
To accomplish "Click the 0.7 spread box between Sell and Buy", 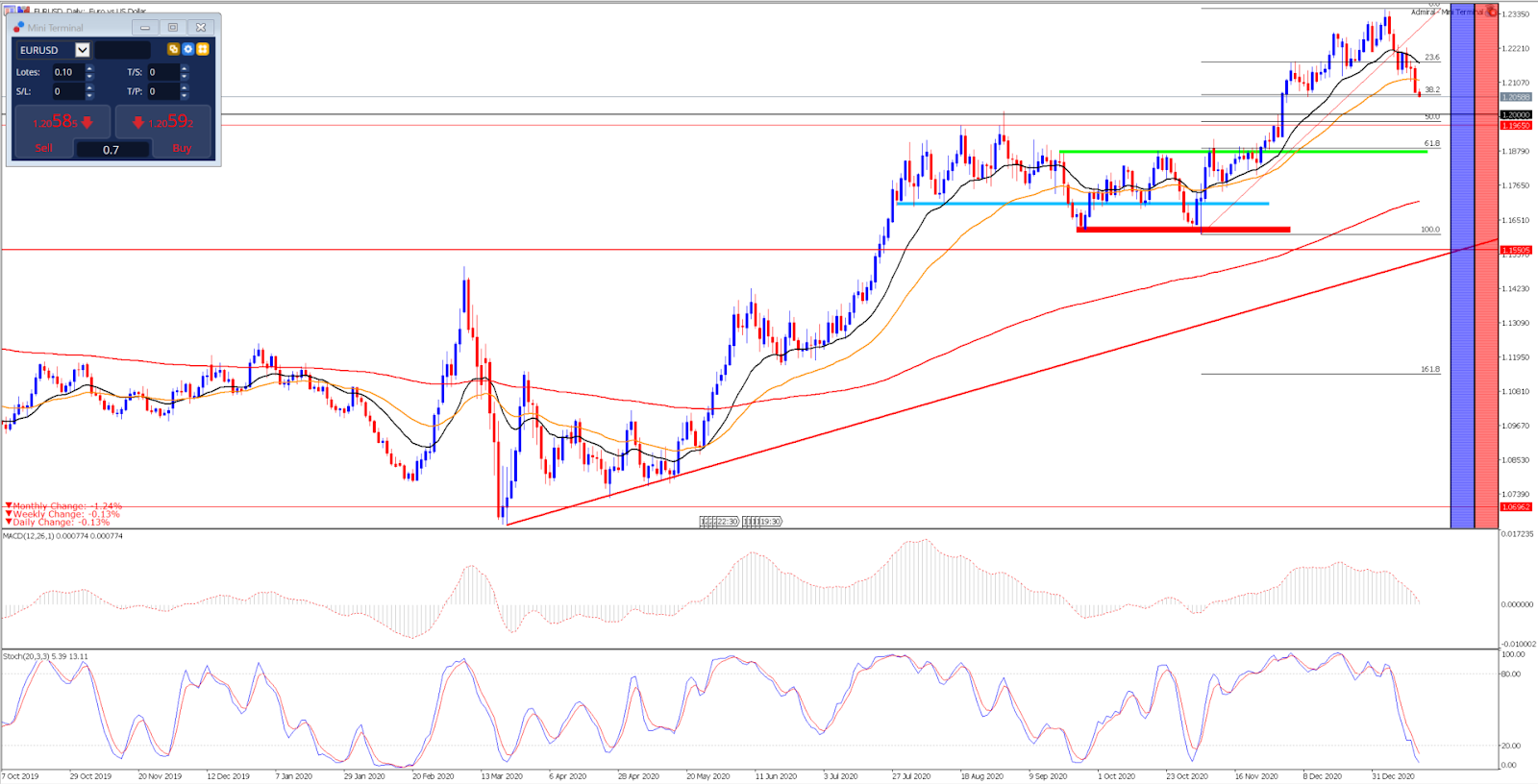I will pyautogui.click(x=112, y=150).
